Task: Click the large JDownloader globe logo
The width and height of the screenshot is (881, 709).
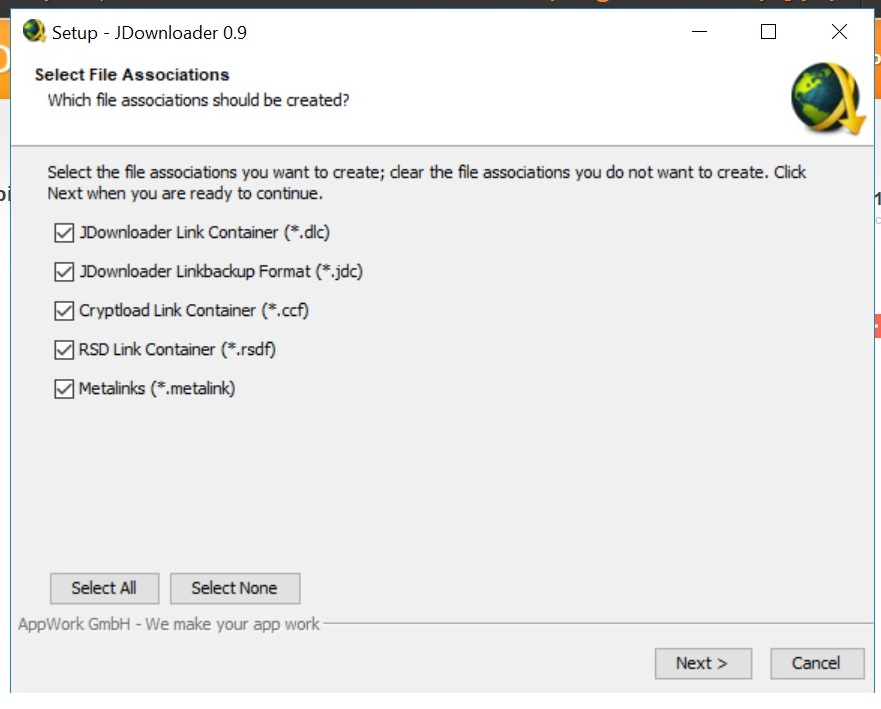Action: pyautogui.click(x=828, y=98)
